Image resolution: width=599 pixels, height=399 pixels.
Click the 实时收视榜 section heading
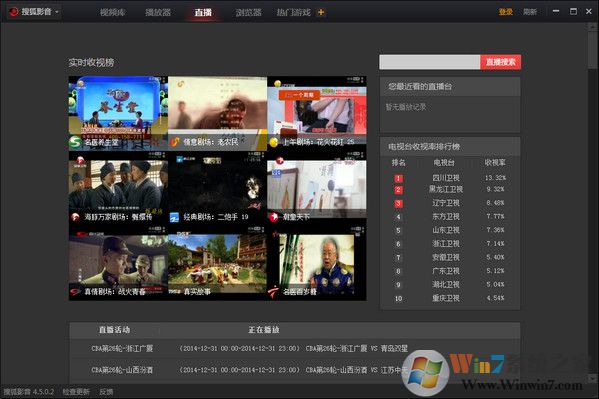click(x=91, y=62)
